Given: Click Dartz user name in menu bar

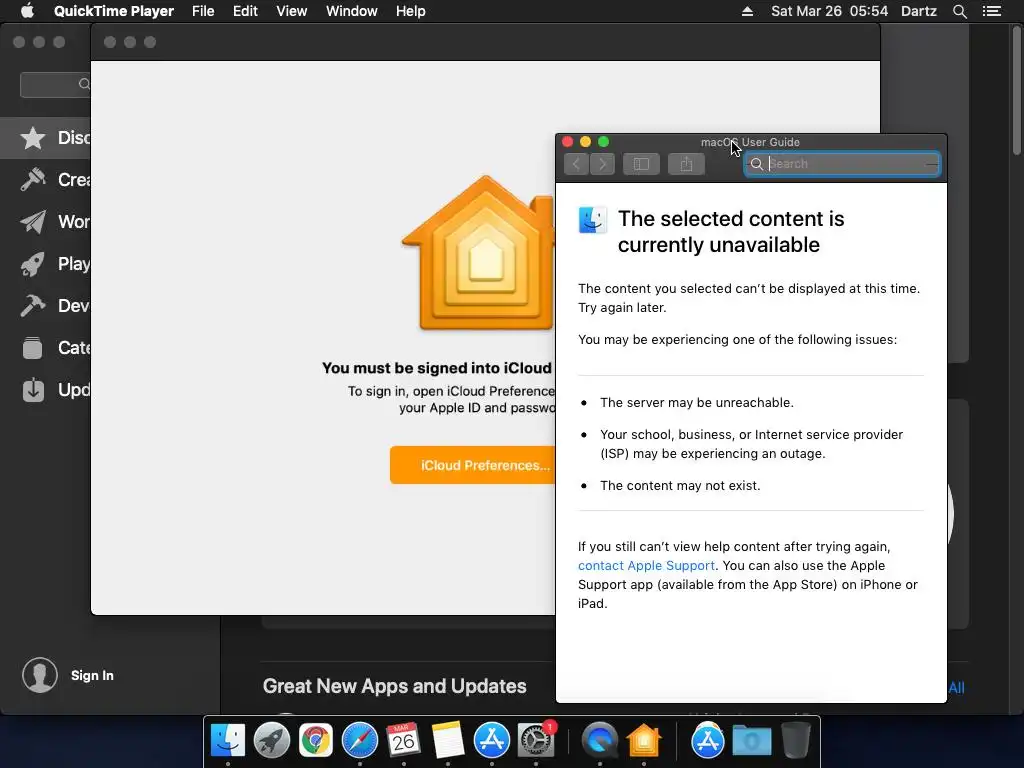Looking at the screenshot, I should 918,11.
